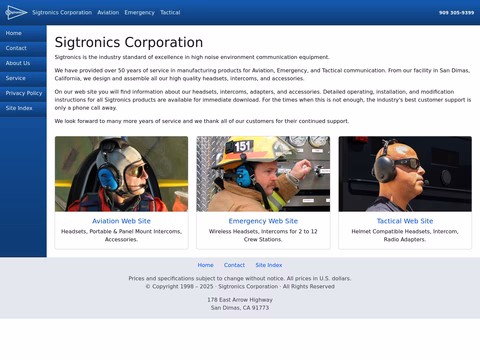Click the Sigtronics logo icon in header
Image resolution: width=480 pixels, height=360 pixels.
point(16,13)
